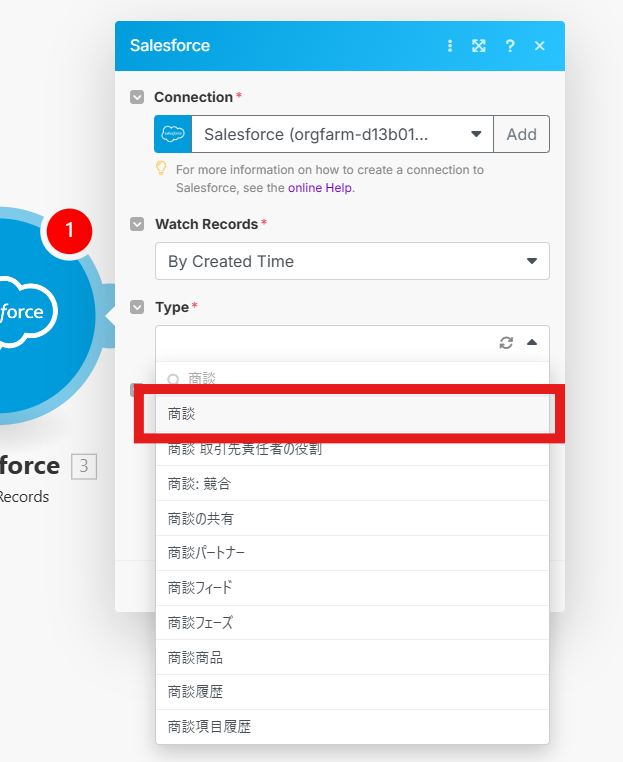
Task: Select 商談 取引先責任者の役割 option
Action: tap(352, 449)
